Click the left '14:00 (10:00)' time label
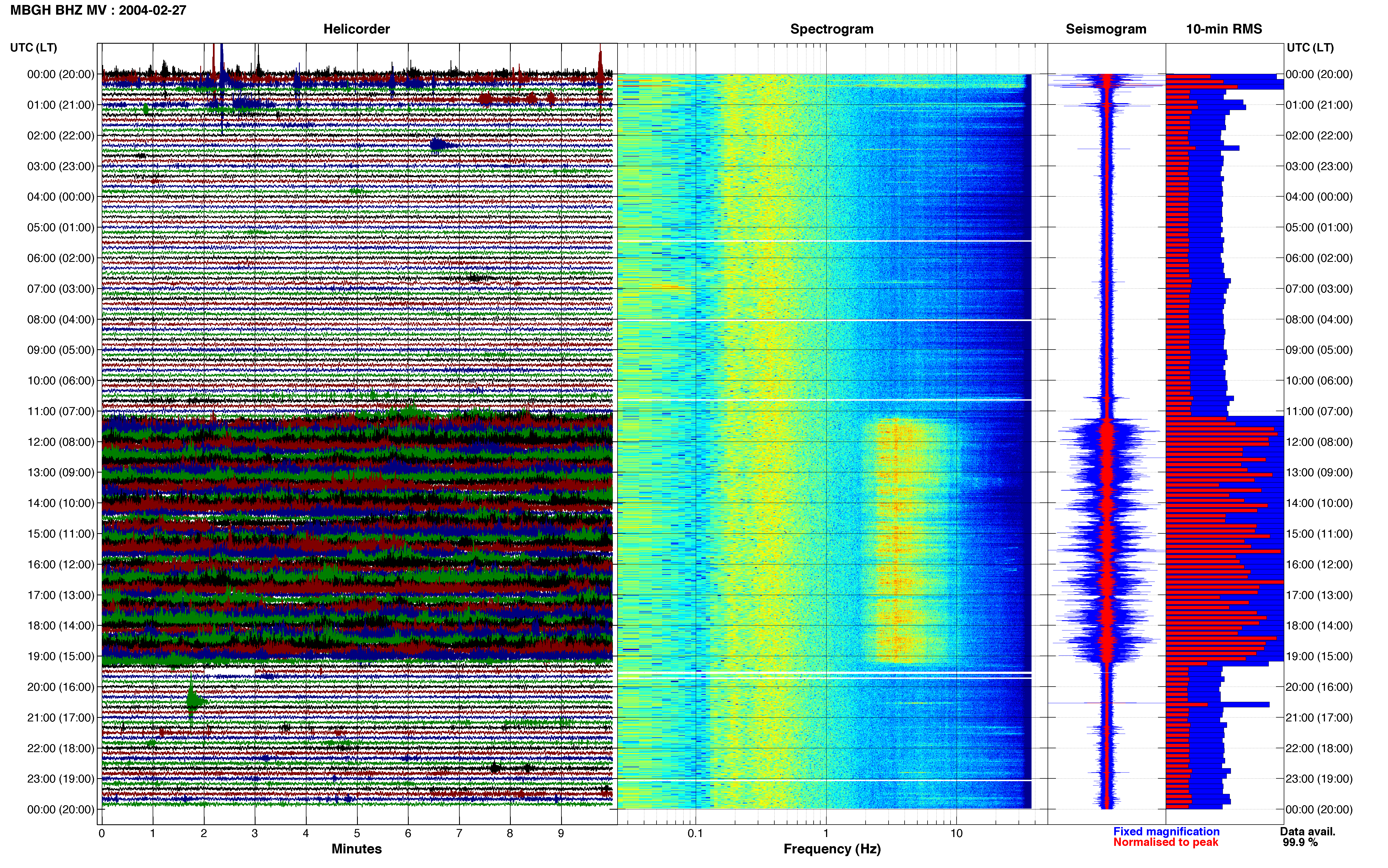Screen dimensions: 1388x868 click(x=61, y=503)
